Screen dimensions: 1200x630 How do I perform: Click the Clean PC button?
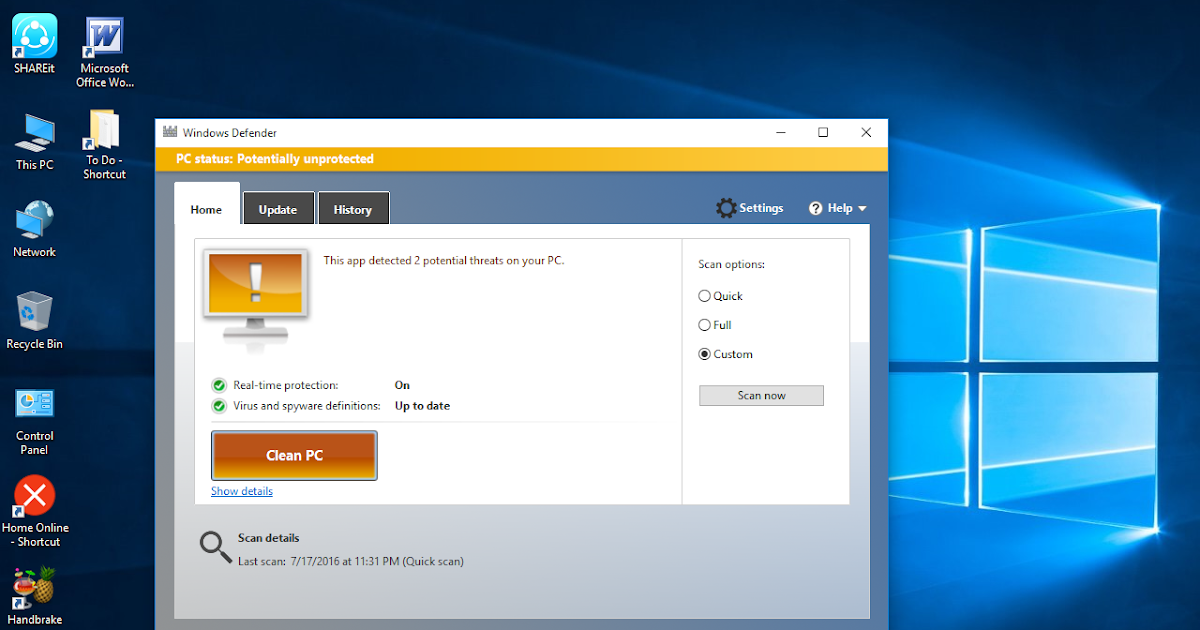294,455
